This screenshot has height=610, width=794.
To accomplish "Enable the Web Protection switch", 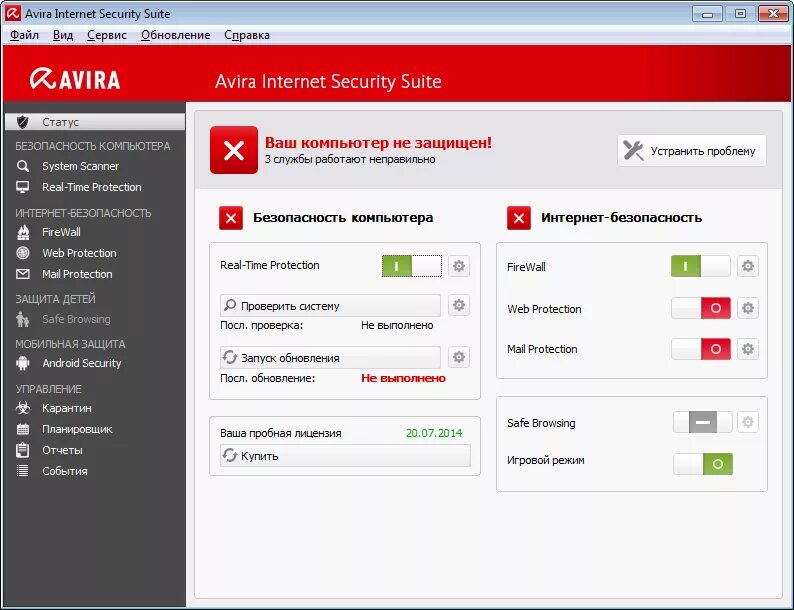I will (701, 308).
